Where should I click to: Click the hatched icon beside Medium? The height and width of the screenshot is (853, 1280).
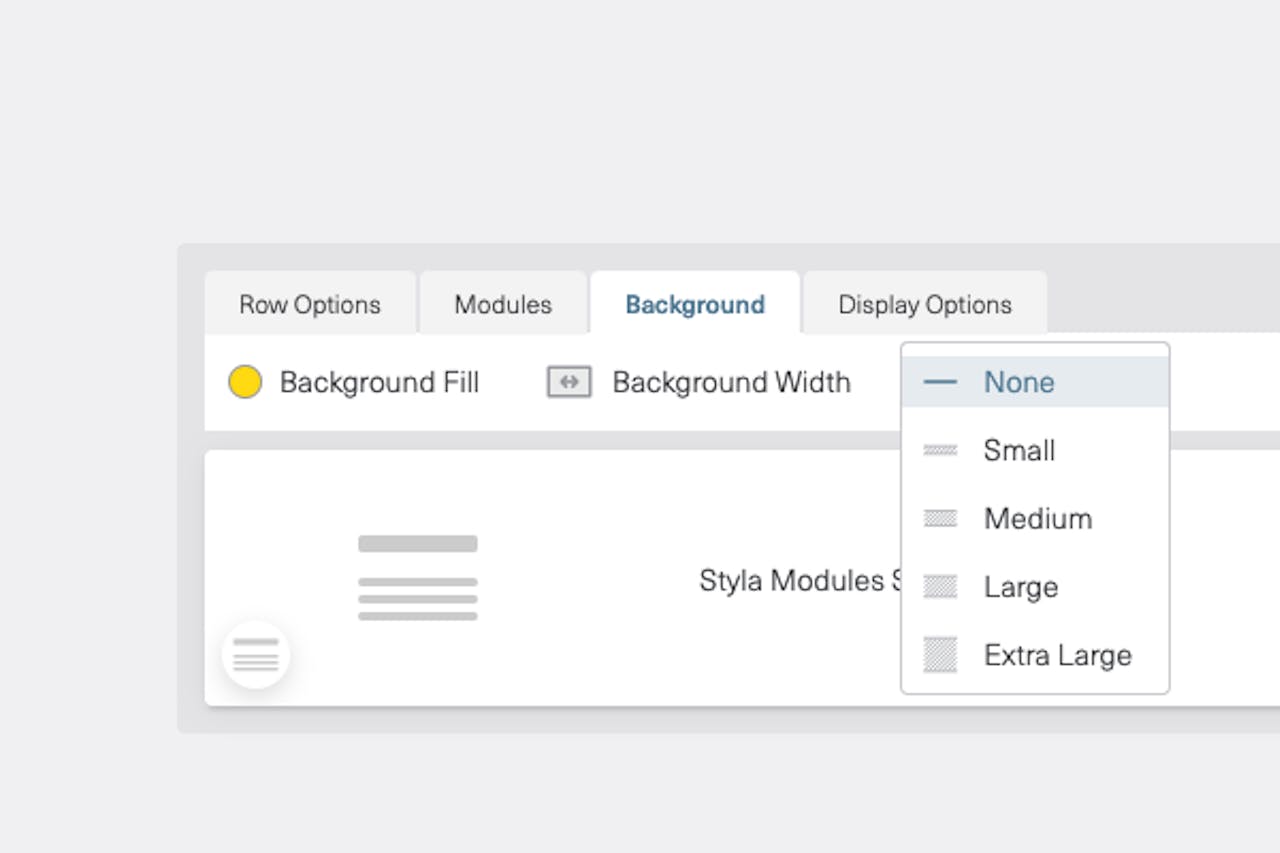[940, 518]
